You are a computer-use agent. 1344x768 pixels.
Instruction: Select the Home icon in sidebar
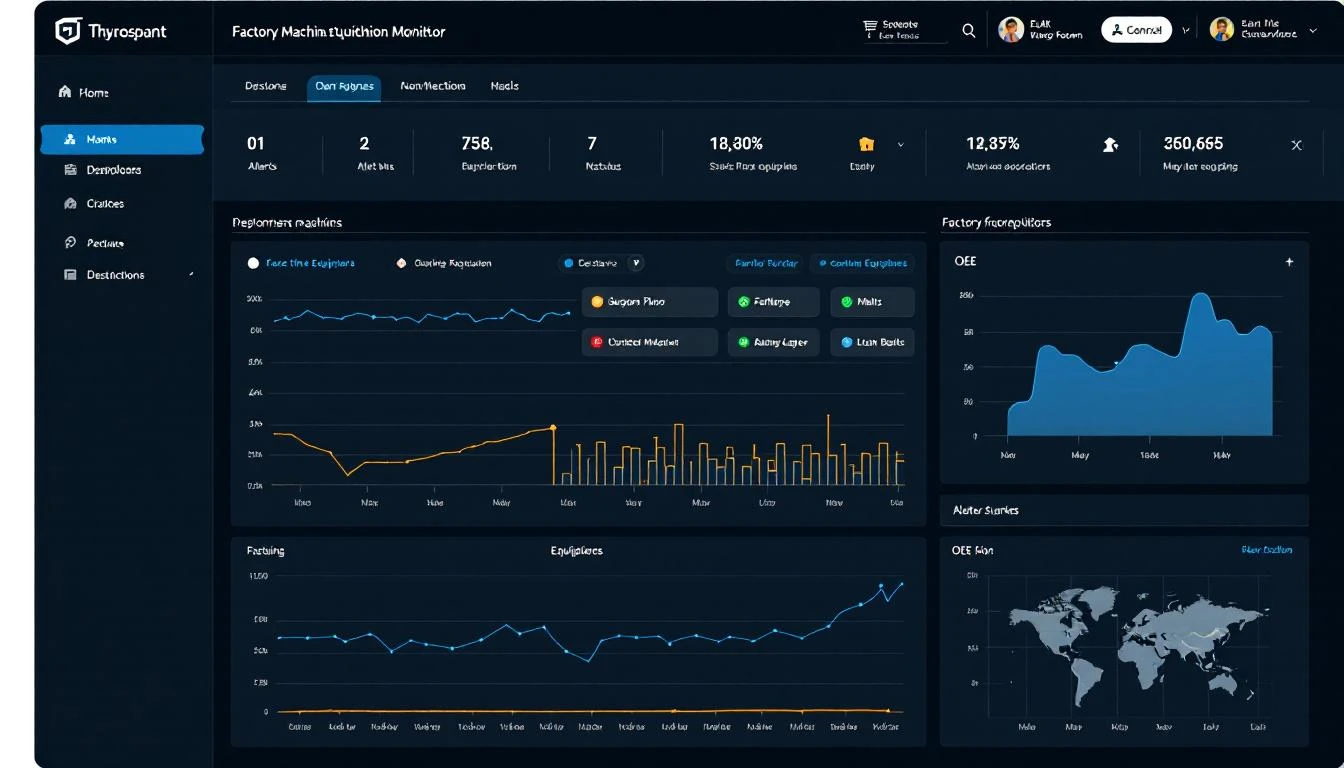66,91
